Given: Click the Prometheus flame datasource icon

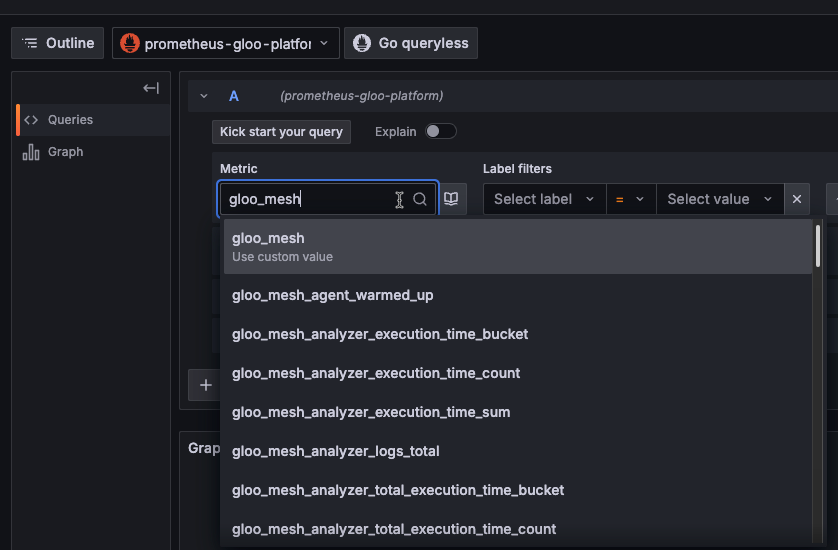Looking at the screenshot, I should pyautogui.click(x=130, y=43).
